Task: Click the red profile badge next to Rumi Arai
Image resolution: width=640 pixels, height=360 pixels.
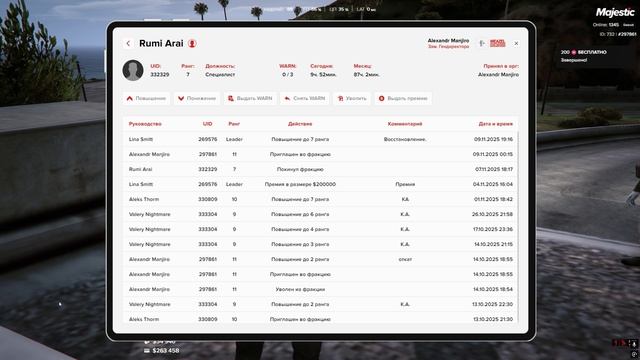Action: pos(192,43)
